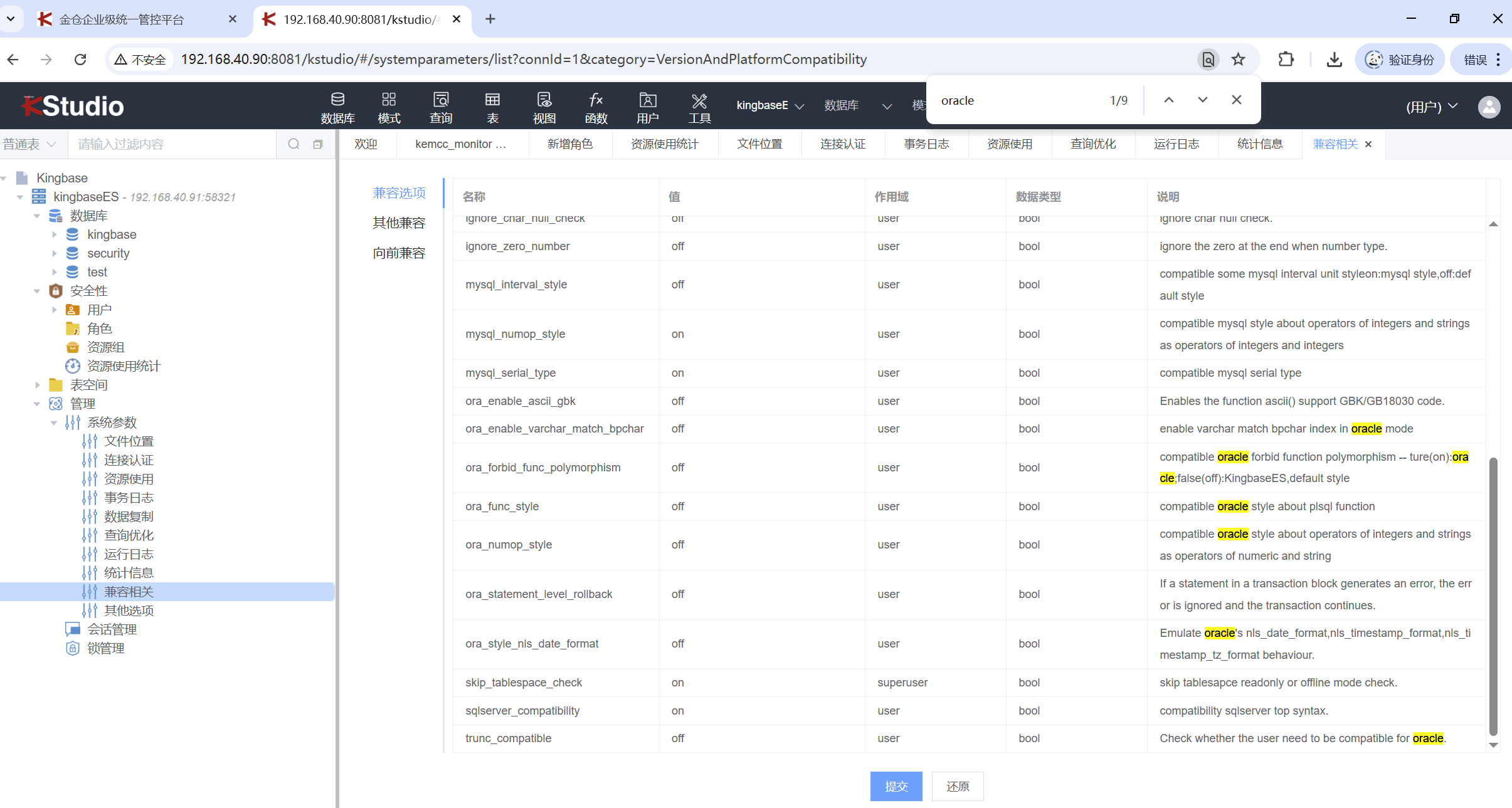Viewport: 1512px width, 808px height.
Task: Select the 工具 toolbar icon
Action: coord(699,107)
